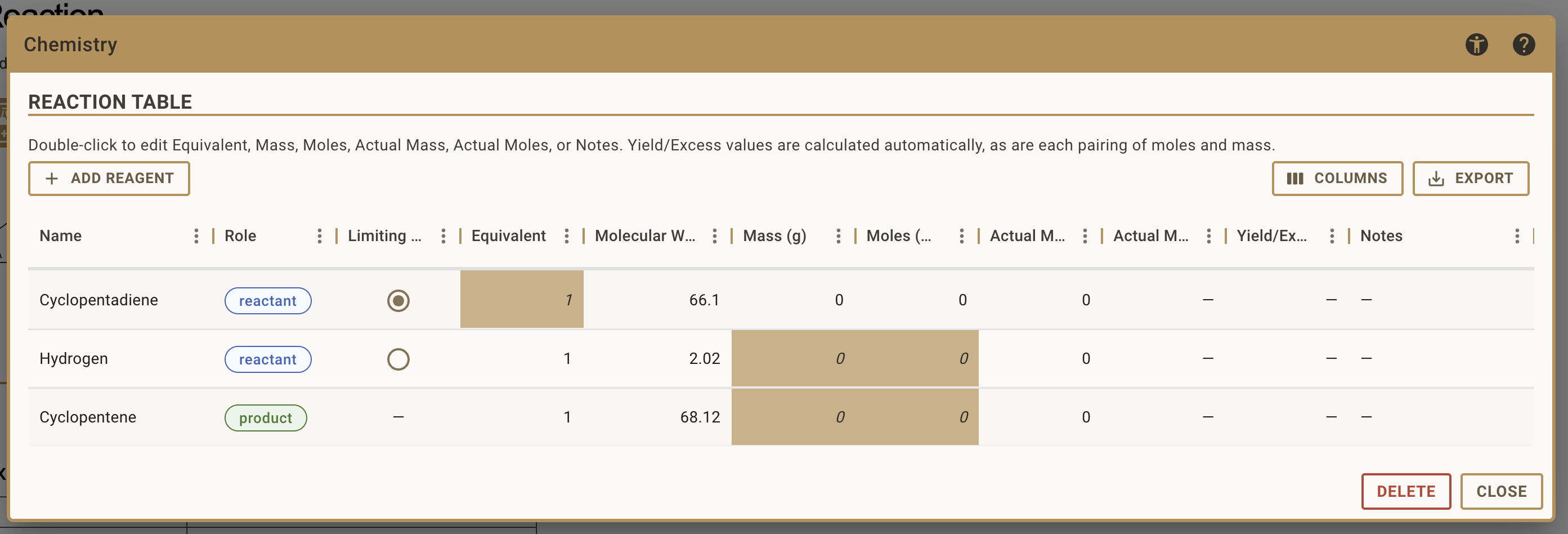The width and height of the screenshot is (1568, 534).
Task: Open the Notes column menu icon
Action: (x=1516, y=236)
